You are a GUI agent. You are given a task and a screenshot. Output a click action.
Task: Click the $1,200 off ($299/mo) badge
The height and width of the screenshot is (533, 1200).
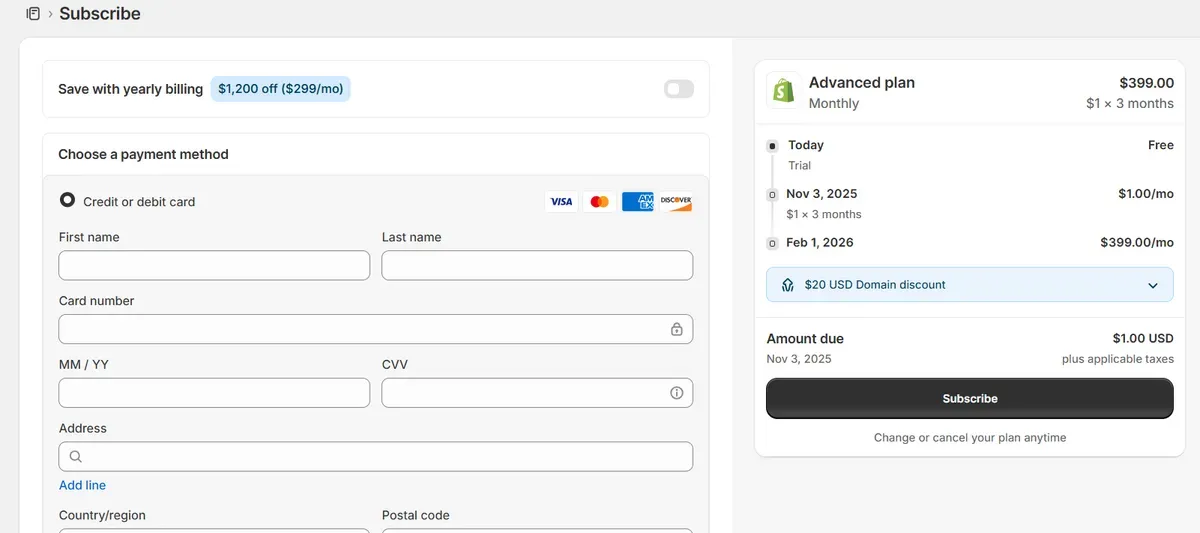point(280,89)
